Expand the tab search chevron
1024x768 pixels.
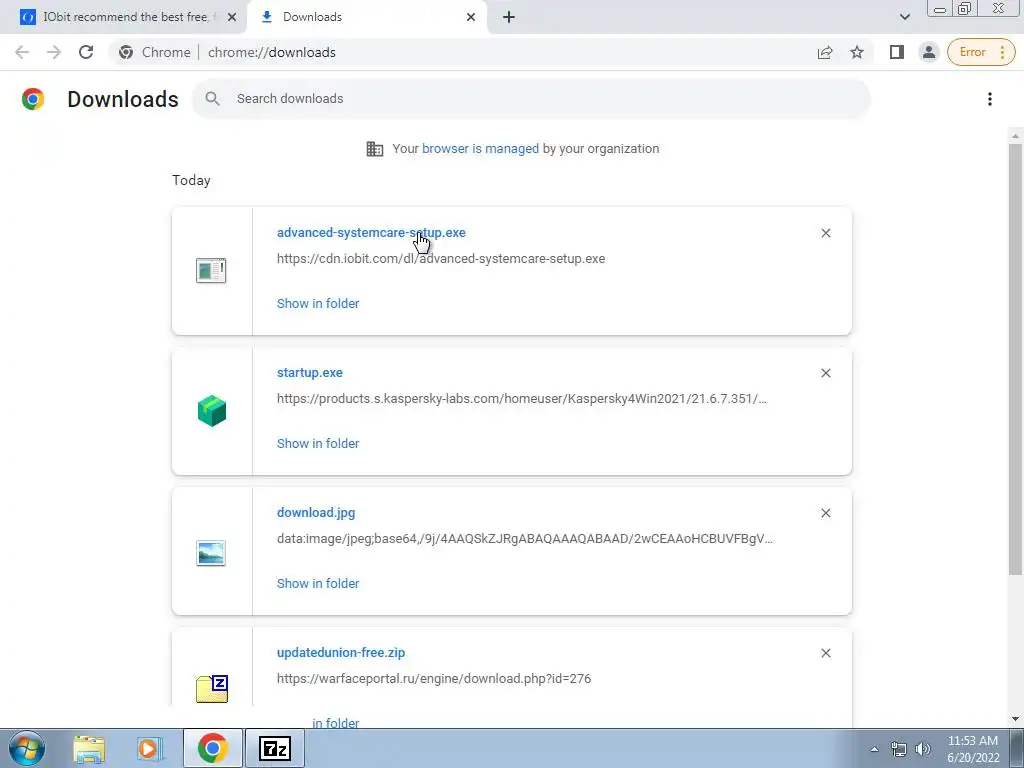coord(904,17)
